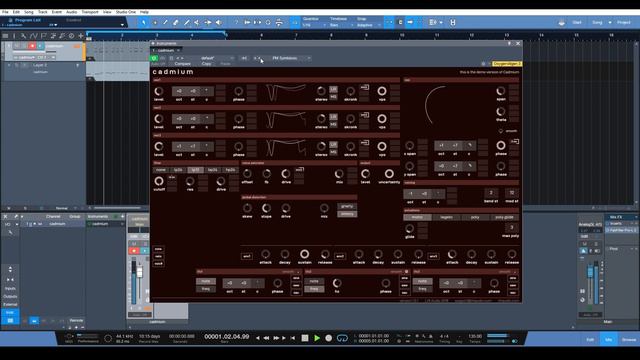Open the Quantize value dropdown
The image size is (640, 360).
pos(314,25)
